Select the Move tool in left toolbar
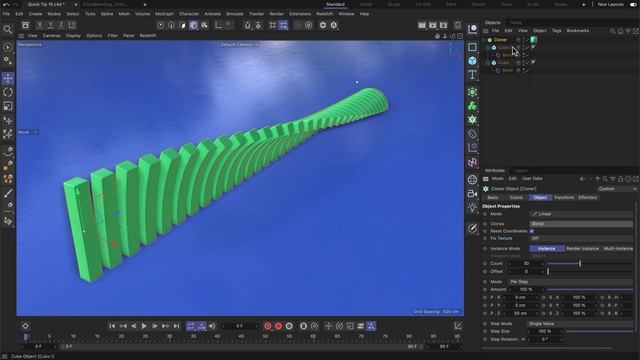 pos(8,78)
